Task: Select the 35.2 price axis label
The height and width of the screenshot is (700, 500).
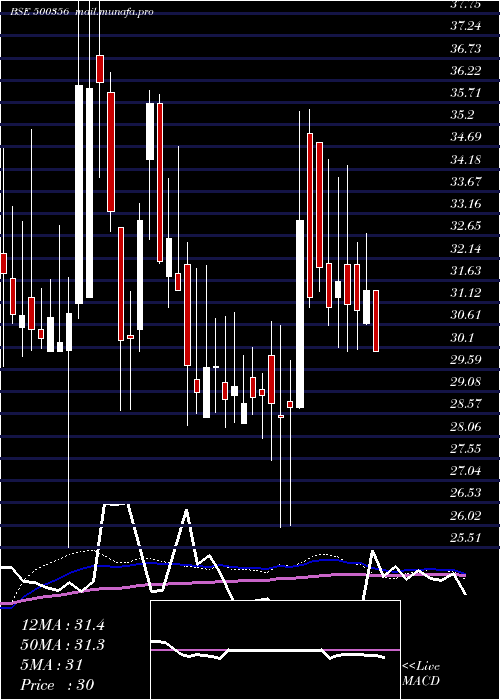Action: [462, 115]
